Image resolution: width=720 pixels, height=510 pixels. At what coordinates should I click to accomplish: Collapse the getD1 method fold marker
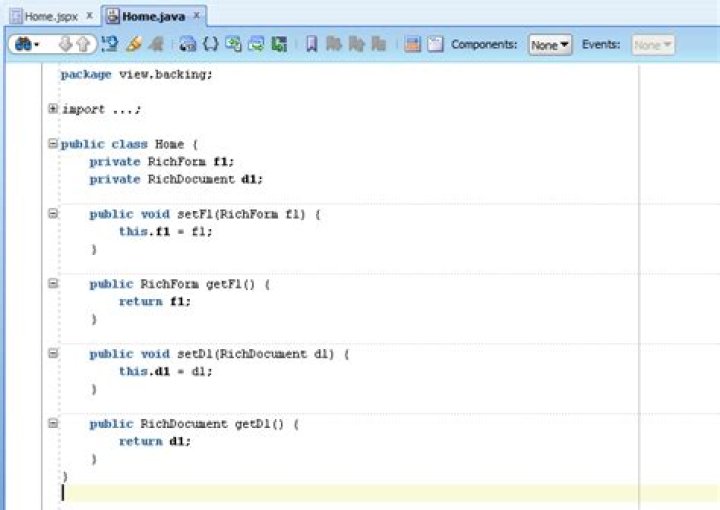point(53,424)
